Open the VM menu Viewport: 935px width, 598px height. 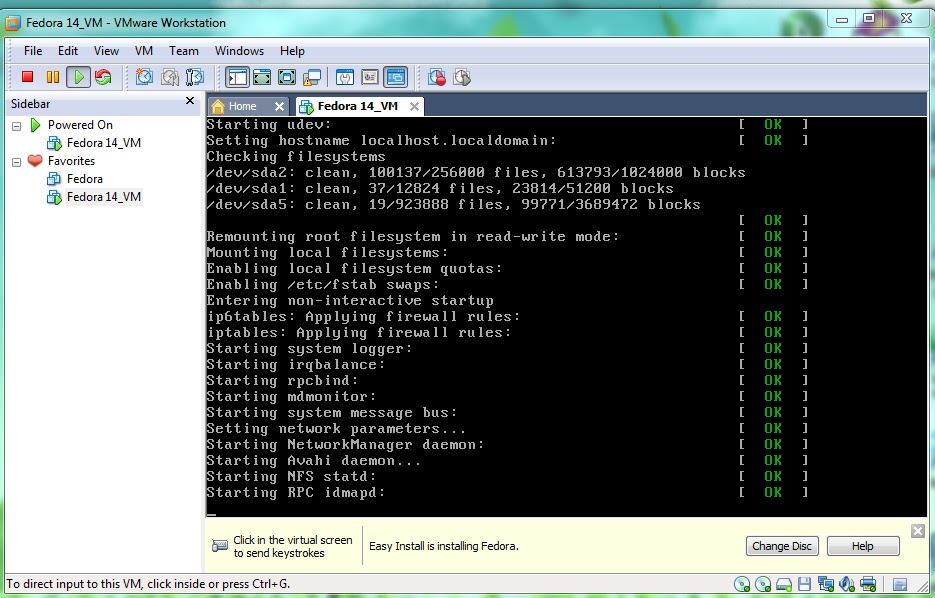(x=144, y=51)
